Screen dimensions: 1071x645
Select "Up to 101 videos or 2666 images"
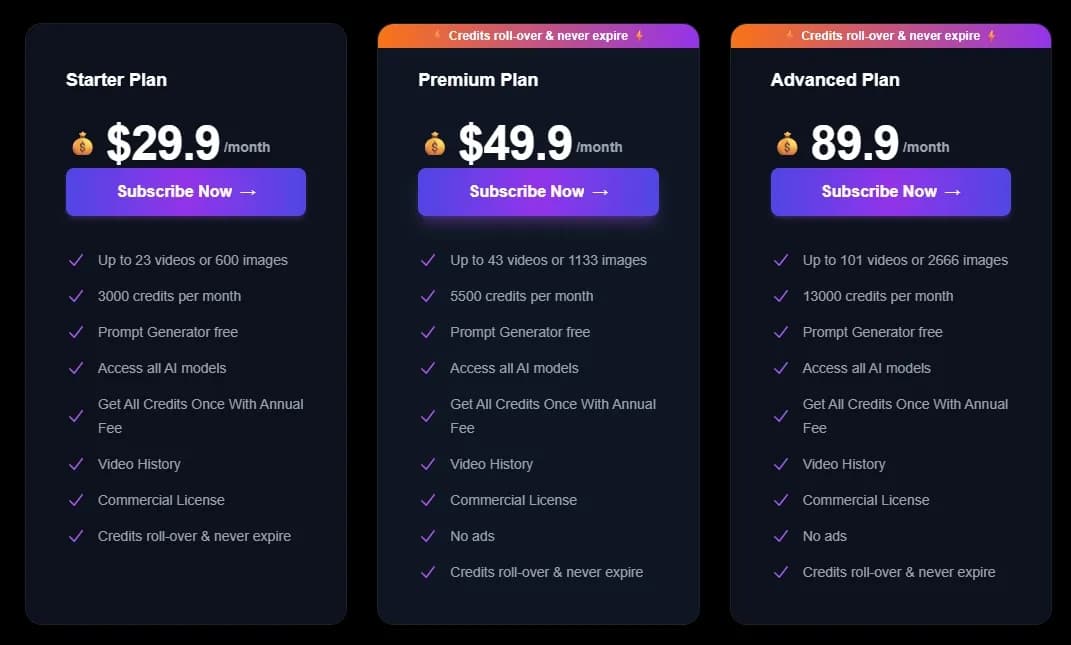coord(905,260)
